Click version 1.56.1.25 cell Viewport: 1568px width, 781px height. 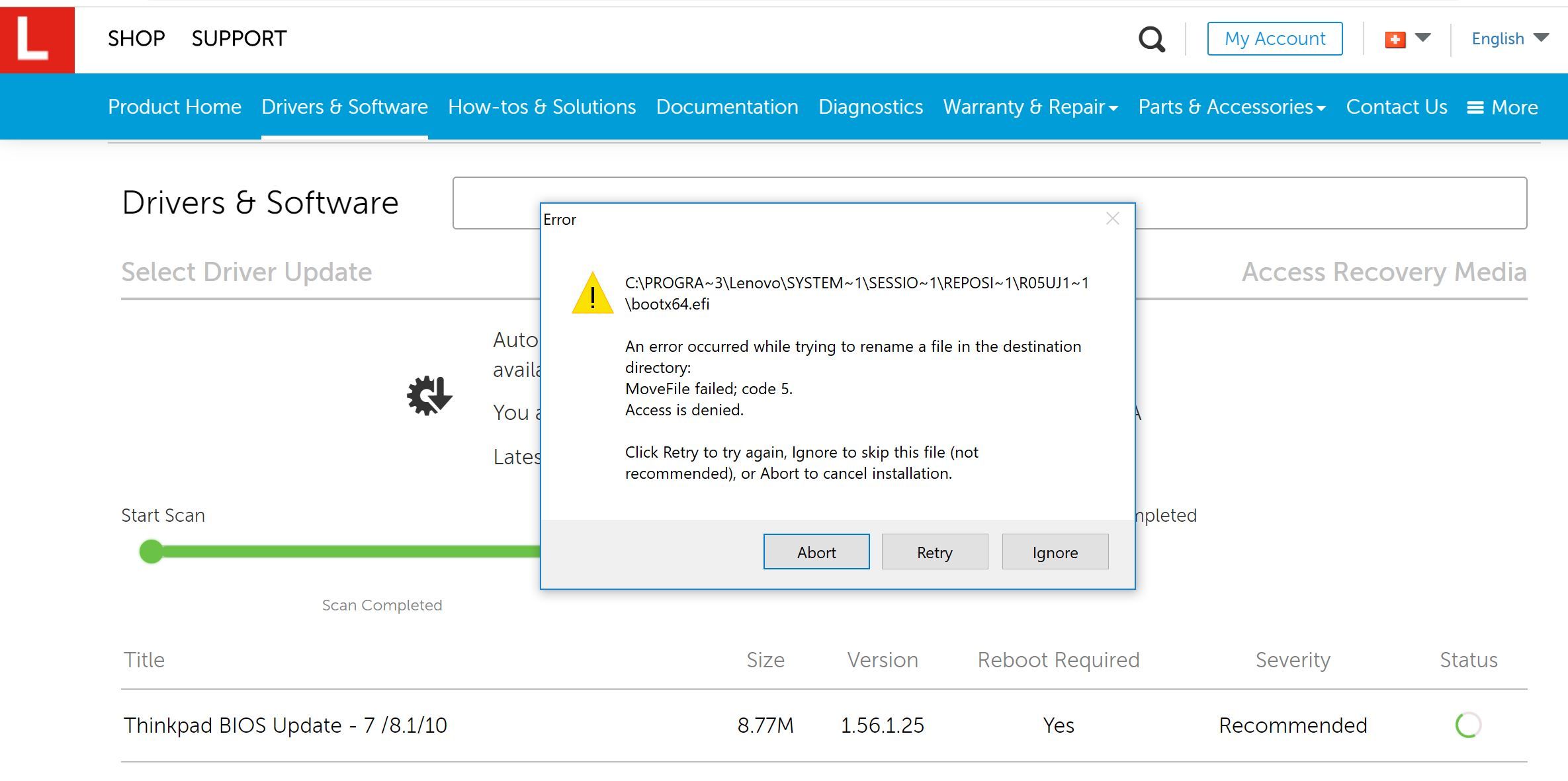coord(883,725)
